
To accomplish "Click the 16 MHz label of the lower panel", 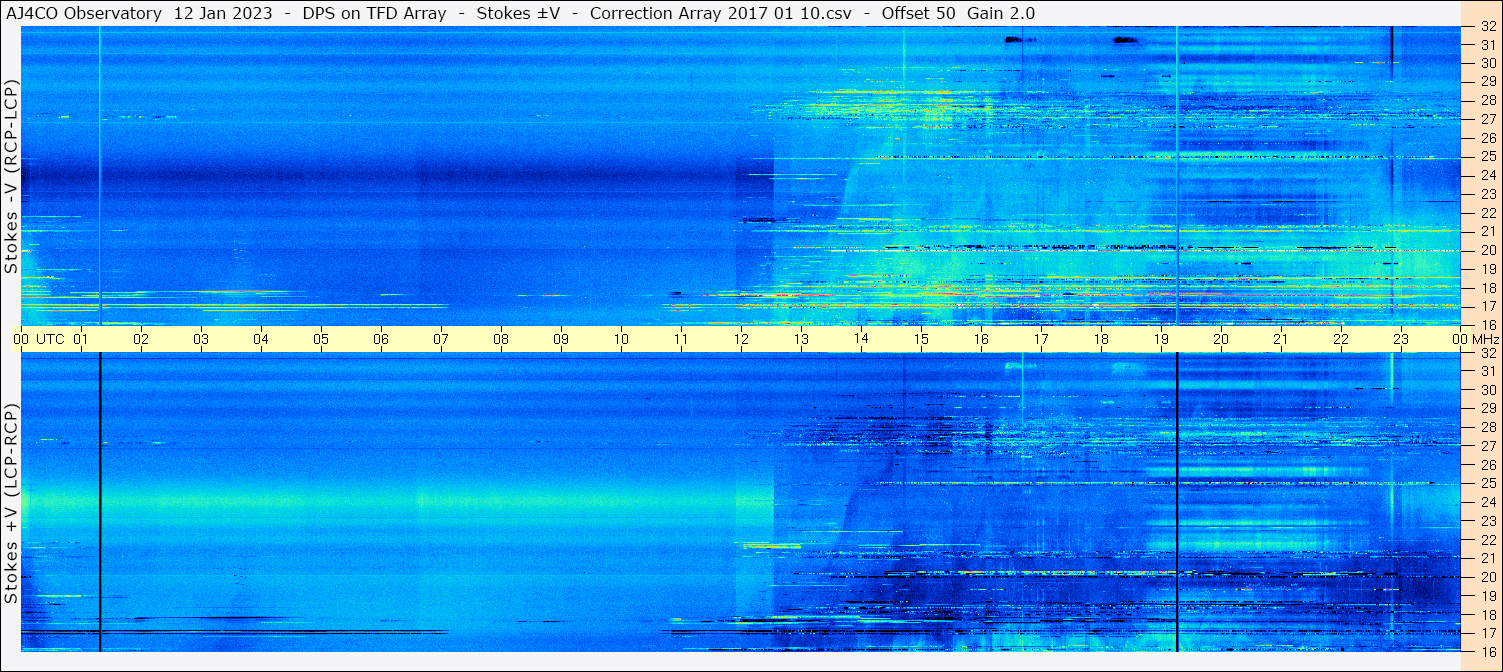I will click(x=1487, y=652).
